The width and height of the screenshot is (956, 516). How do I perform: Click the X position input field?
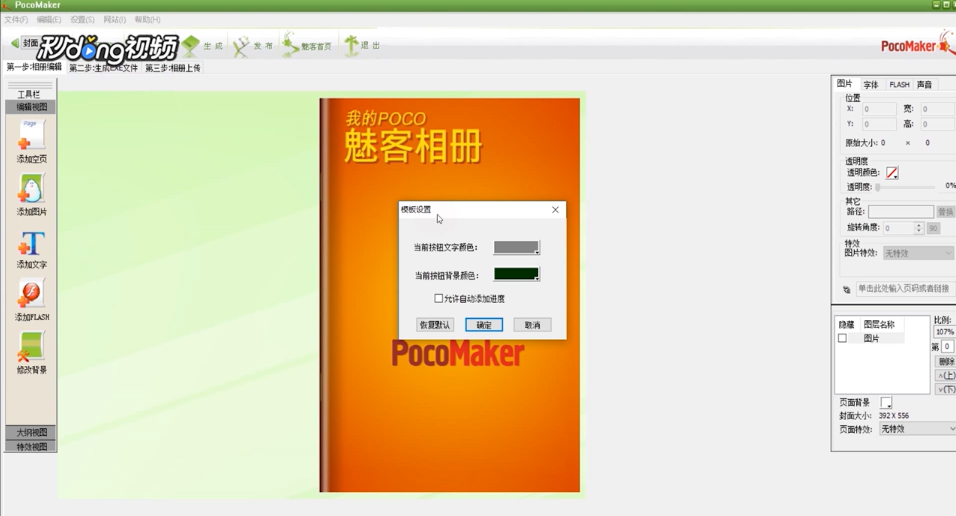pos(879,109)
